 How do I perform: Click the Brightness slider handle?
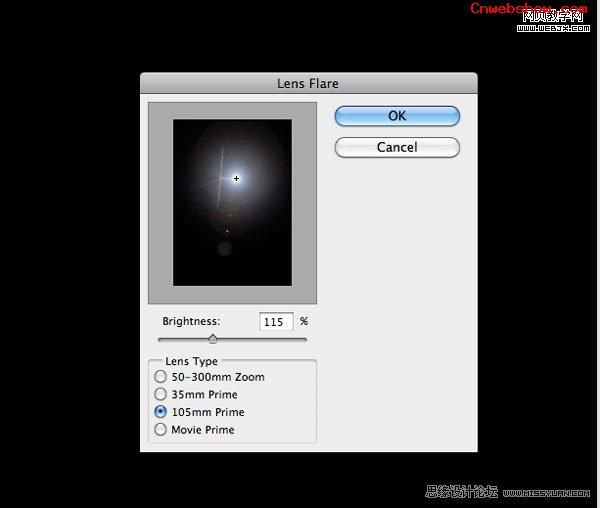213,339
